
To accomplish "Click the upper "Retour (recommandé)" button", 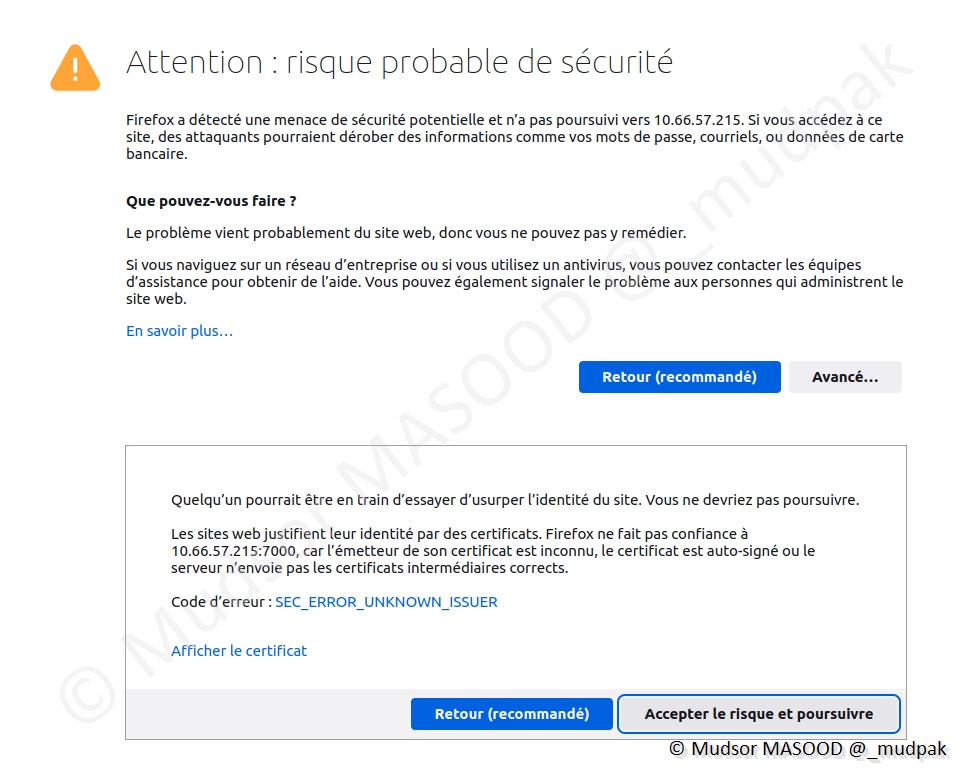I will (679, 377).
